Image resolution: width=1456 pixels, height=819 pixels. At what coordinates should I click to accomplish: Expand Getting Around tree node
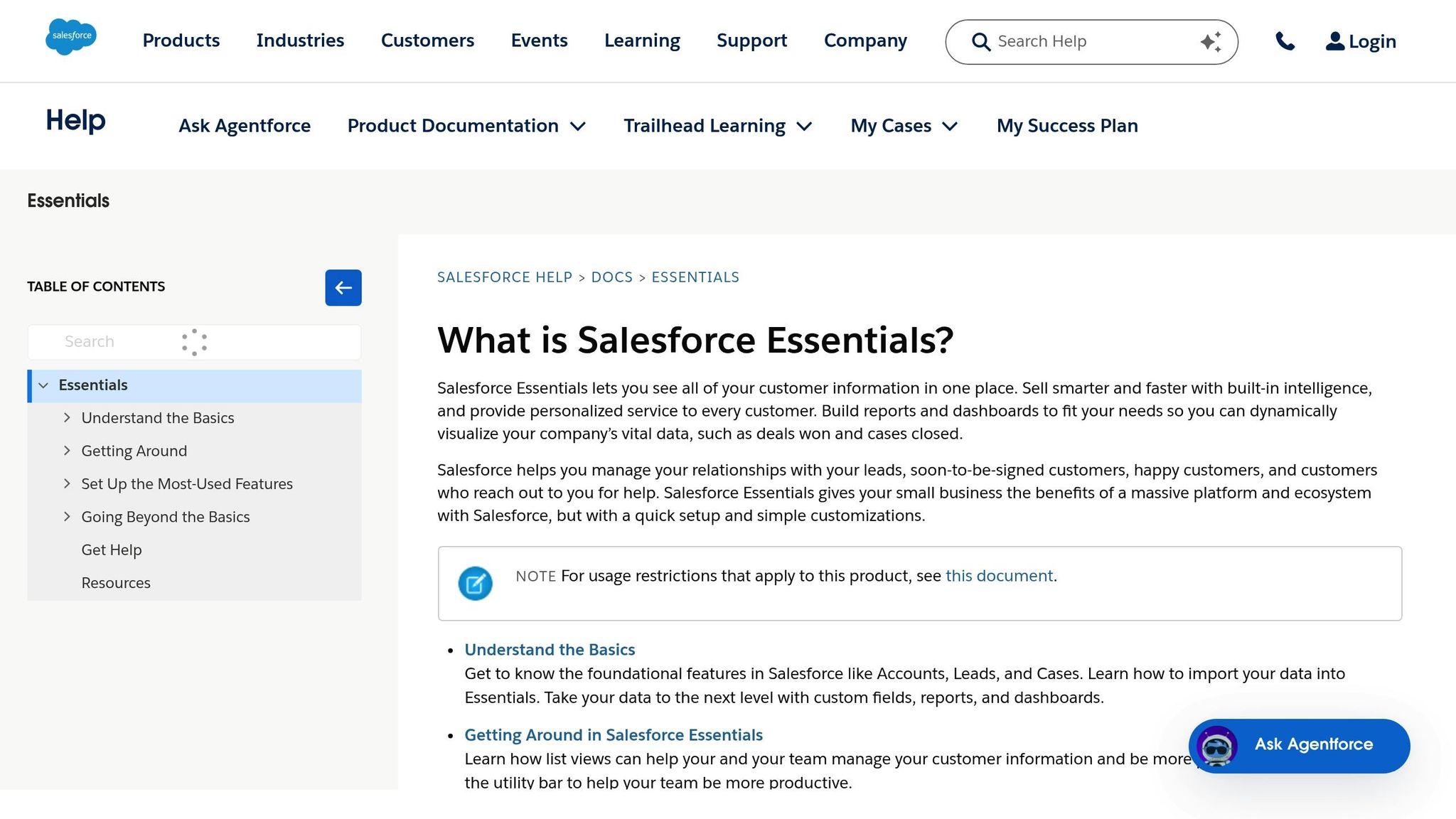[x=67, y=451]
